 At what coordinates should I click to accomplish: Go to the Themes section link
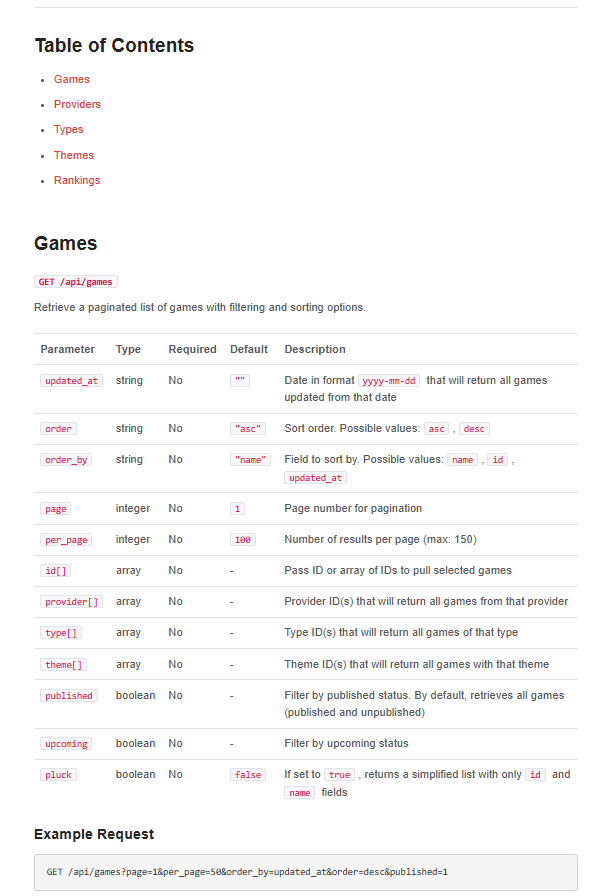[x=73, y=155]
